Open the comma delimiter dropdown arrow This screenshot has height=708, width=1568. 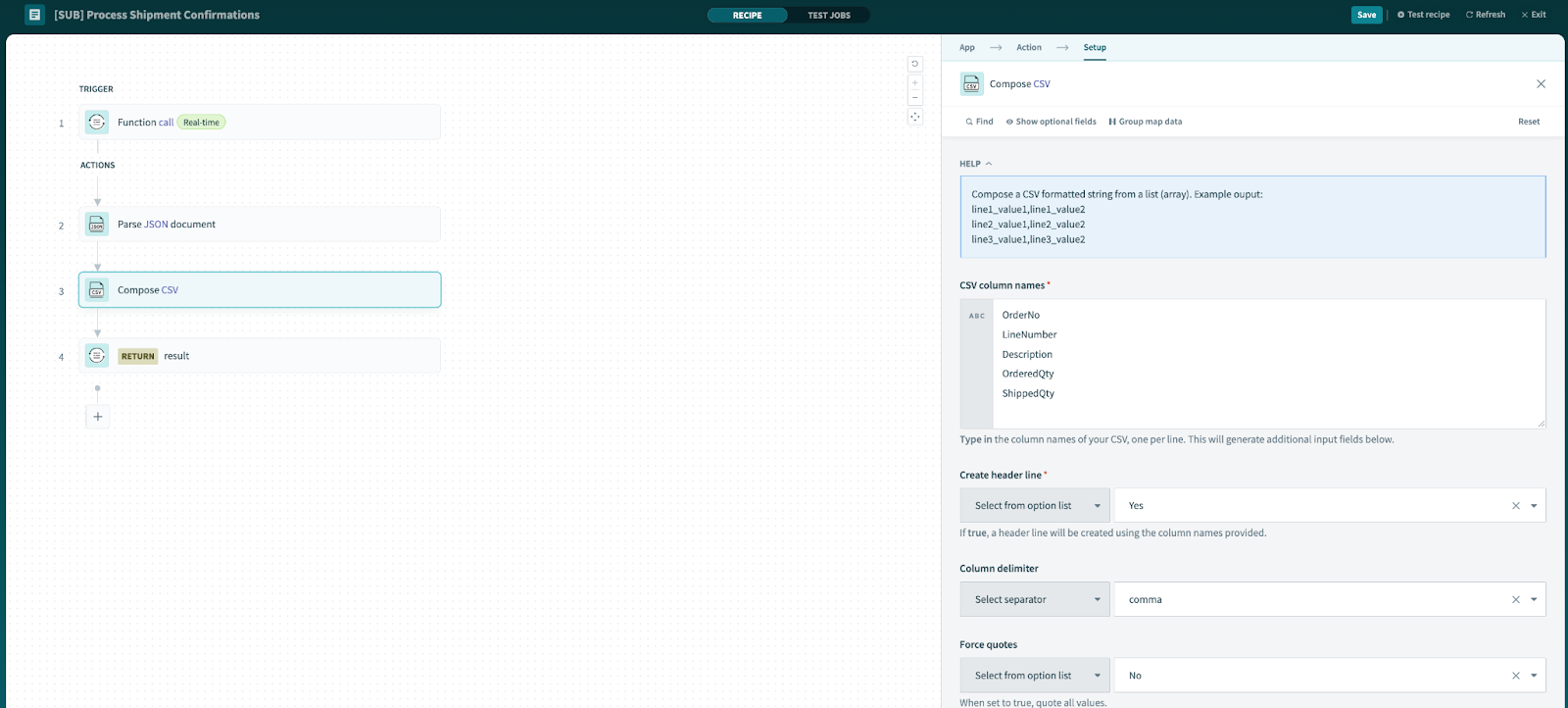tap(1534, 600)
